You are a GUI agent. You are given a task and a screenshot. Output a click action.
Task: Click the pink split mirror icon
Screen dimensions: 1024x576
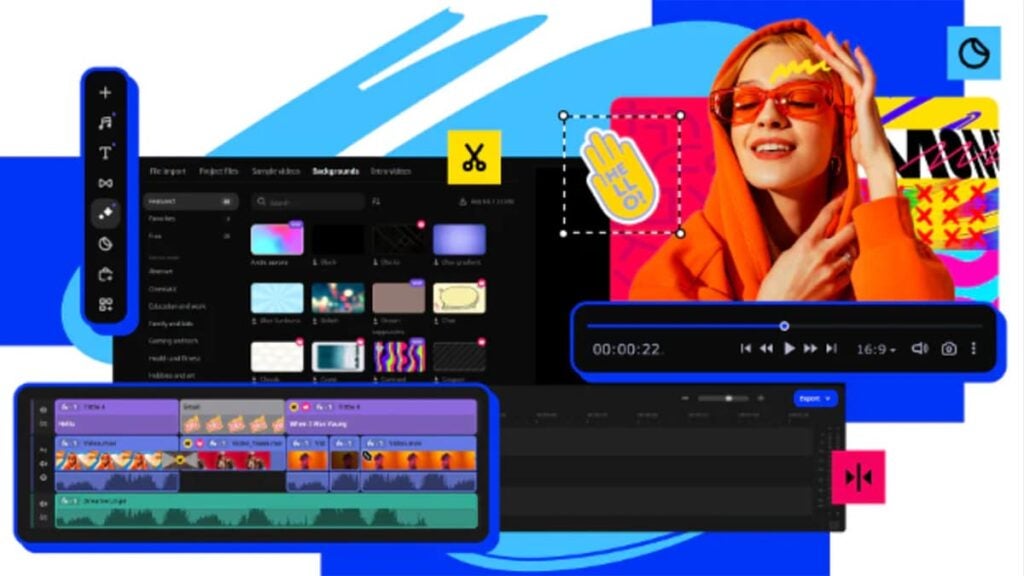pos(858,477)
